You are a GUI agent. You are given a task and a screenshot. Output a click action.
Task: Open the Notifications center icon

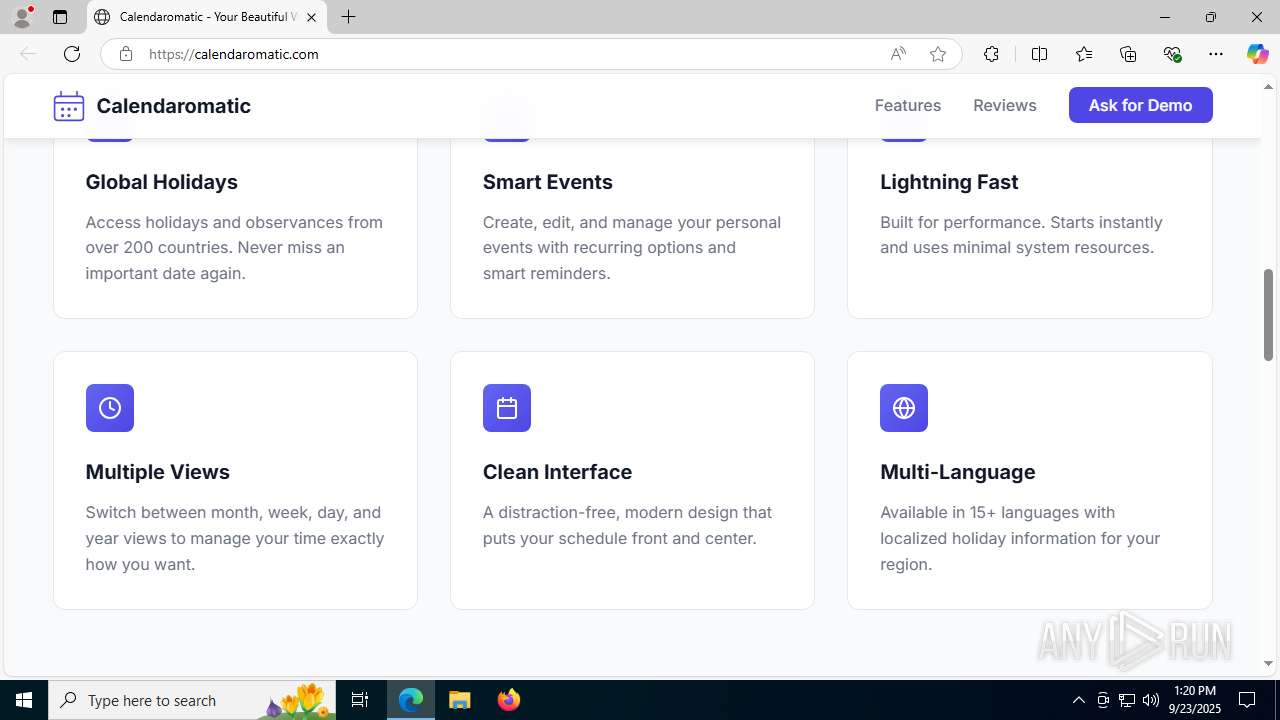point(1247,700)
